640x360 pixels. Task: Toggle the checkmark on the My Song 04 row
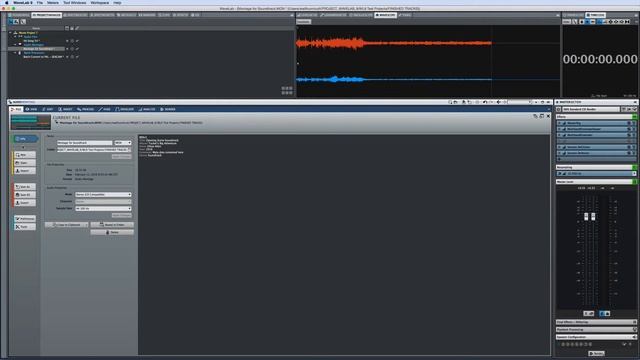pos(77,41)
